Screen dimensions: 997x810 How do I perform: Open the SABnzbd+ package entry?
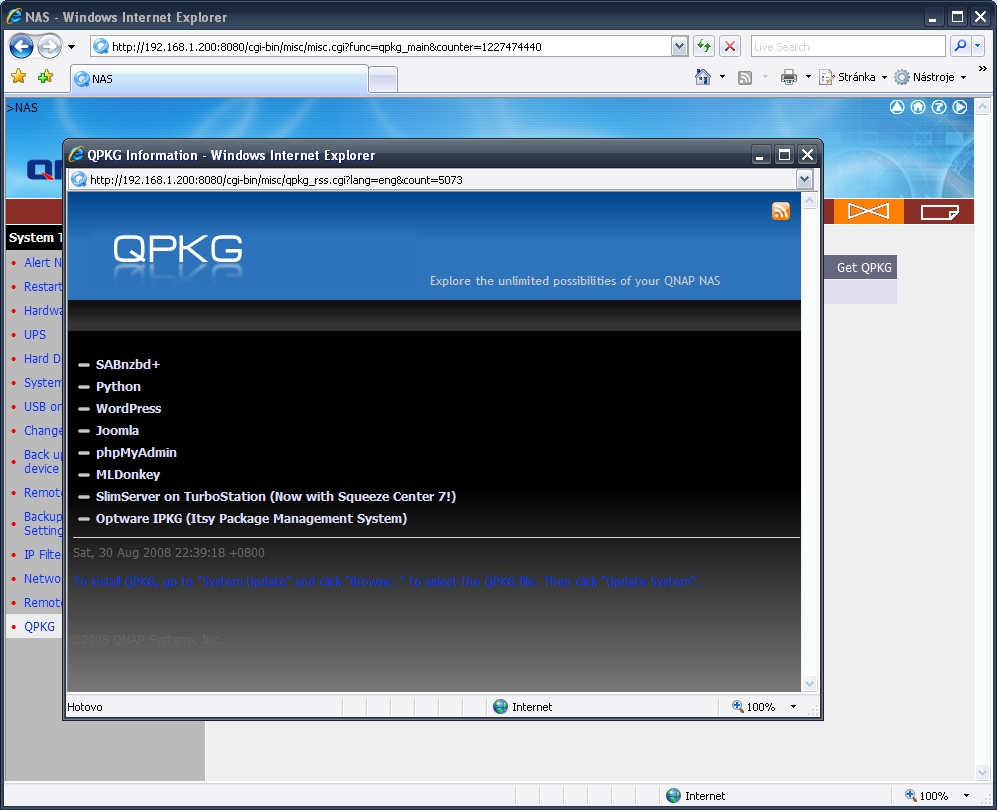[128, 364]
